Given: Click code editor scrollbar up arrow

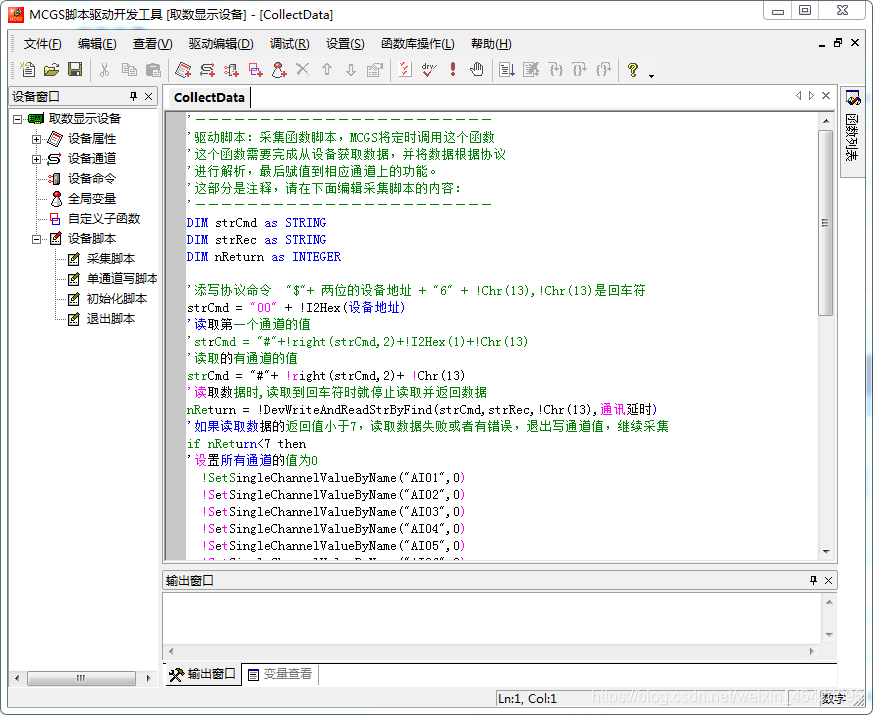Looking at the screenshot, I should 826,120.
